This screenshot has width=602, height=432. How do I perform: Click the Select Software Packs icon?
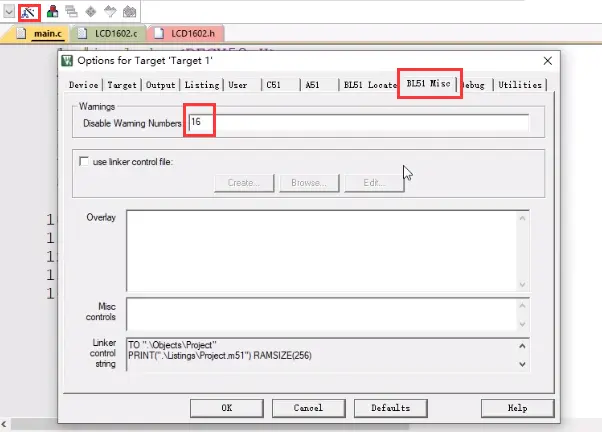pyautogui.click(x=110, y=12)
